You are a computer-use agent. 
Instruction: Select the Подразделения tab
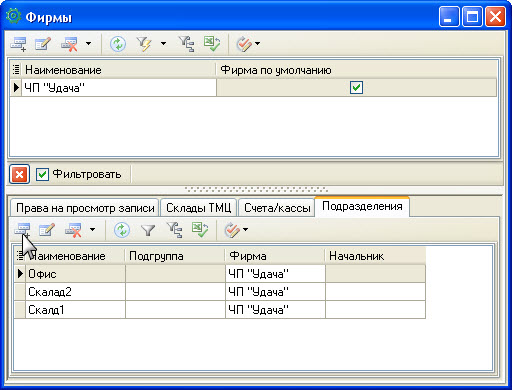coord(362,206)
